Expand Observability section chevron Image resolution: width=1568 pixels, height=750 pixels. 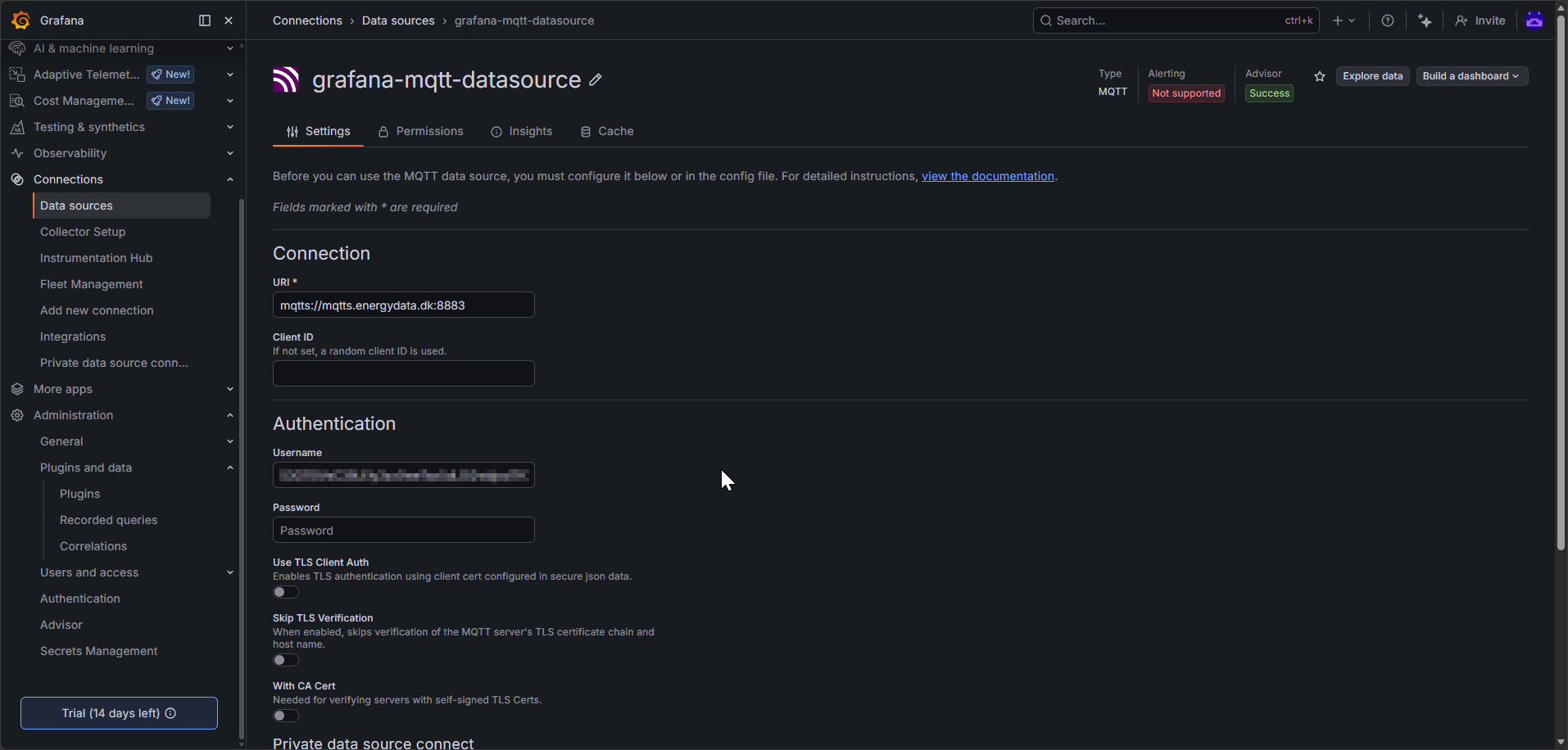click(230, 153)
